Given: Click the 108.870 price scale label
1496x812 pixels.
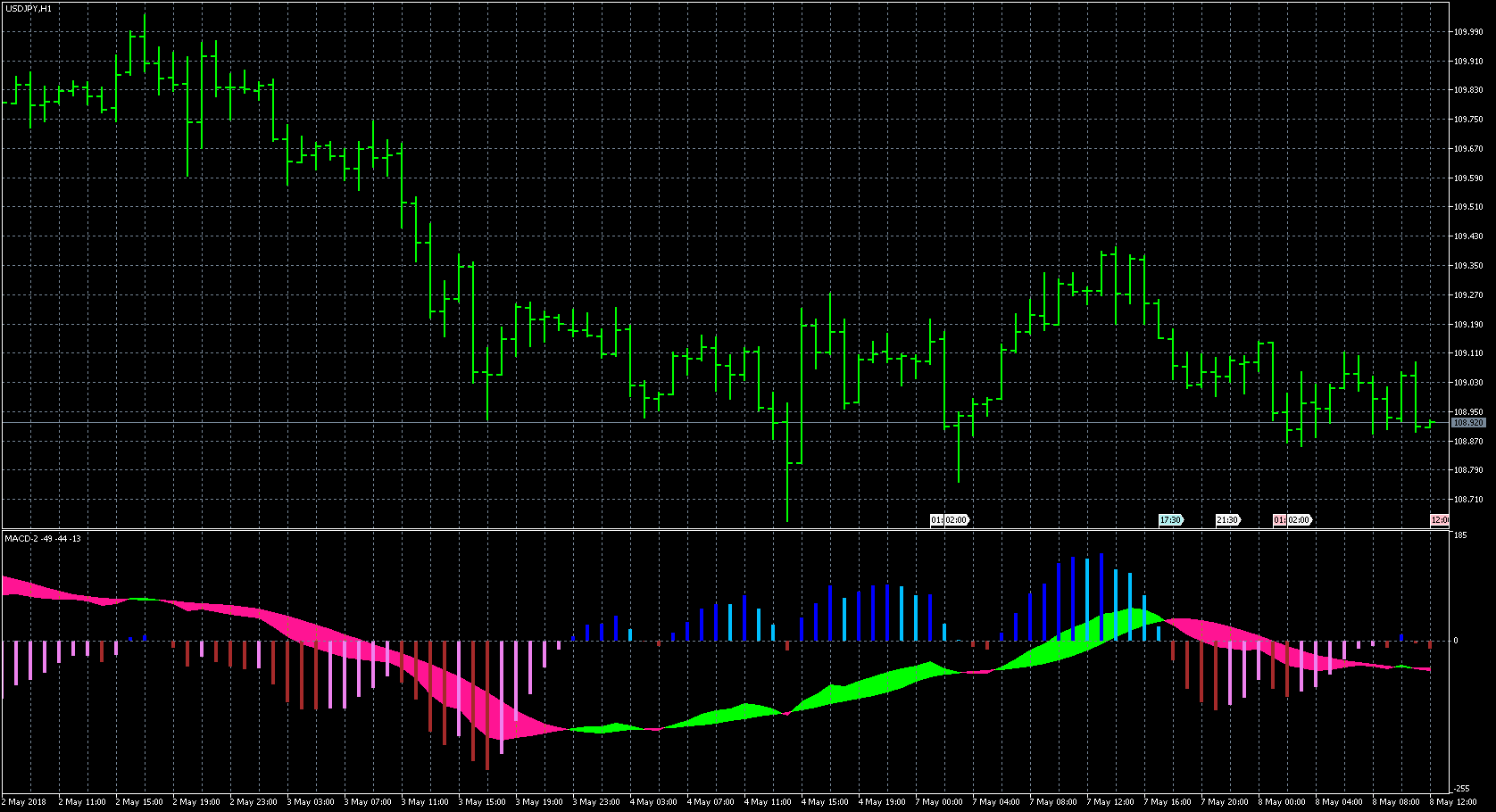Looking at the screenshot, I should (x=1468, y=442).
